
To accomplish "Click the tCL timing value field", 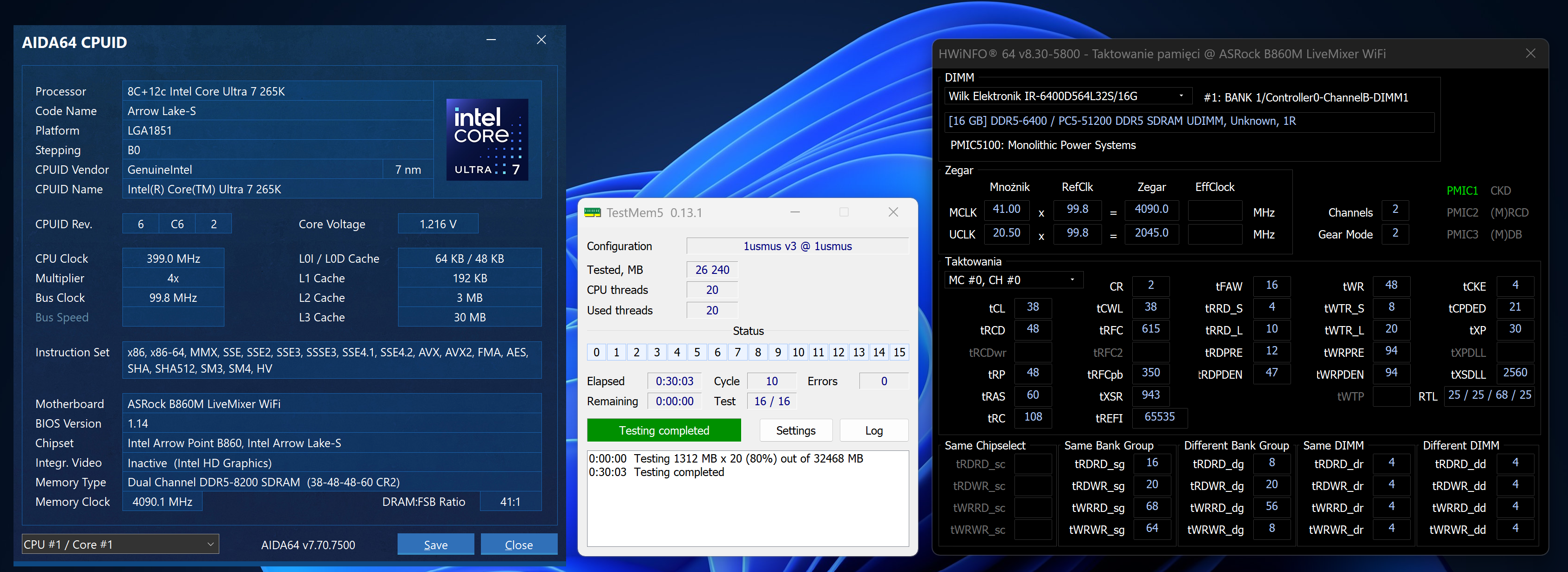I will pyautogui.click(x=1032, y=307).
